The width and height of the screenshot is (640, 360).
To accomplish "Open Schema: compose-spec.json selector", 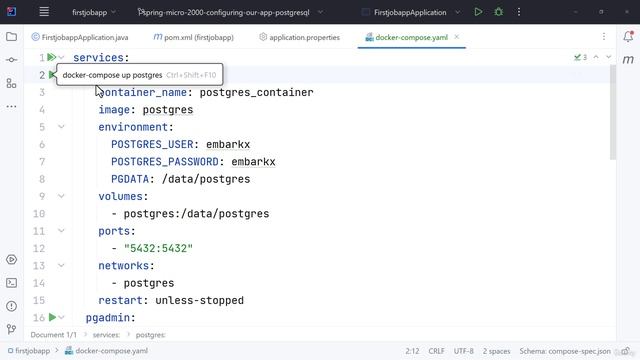I will pyautogui.click(x=565, y=351).
